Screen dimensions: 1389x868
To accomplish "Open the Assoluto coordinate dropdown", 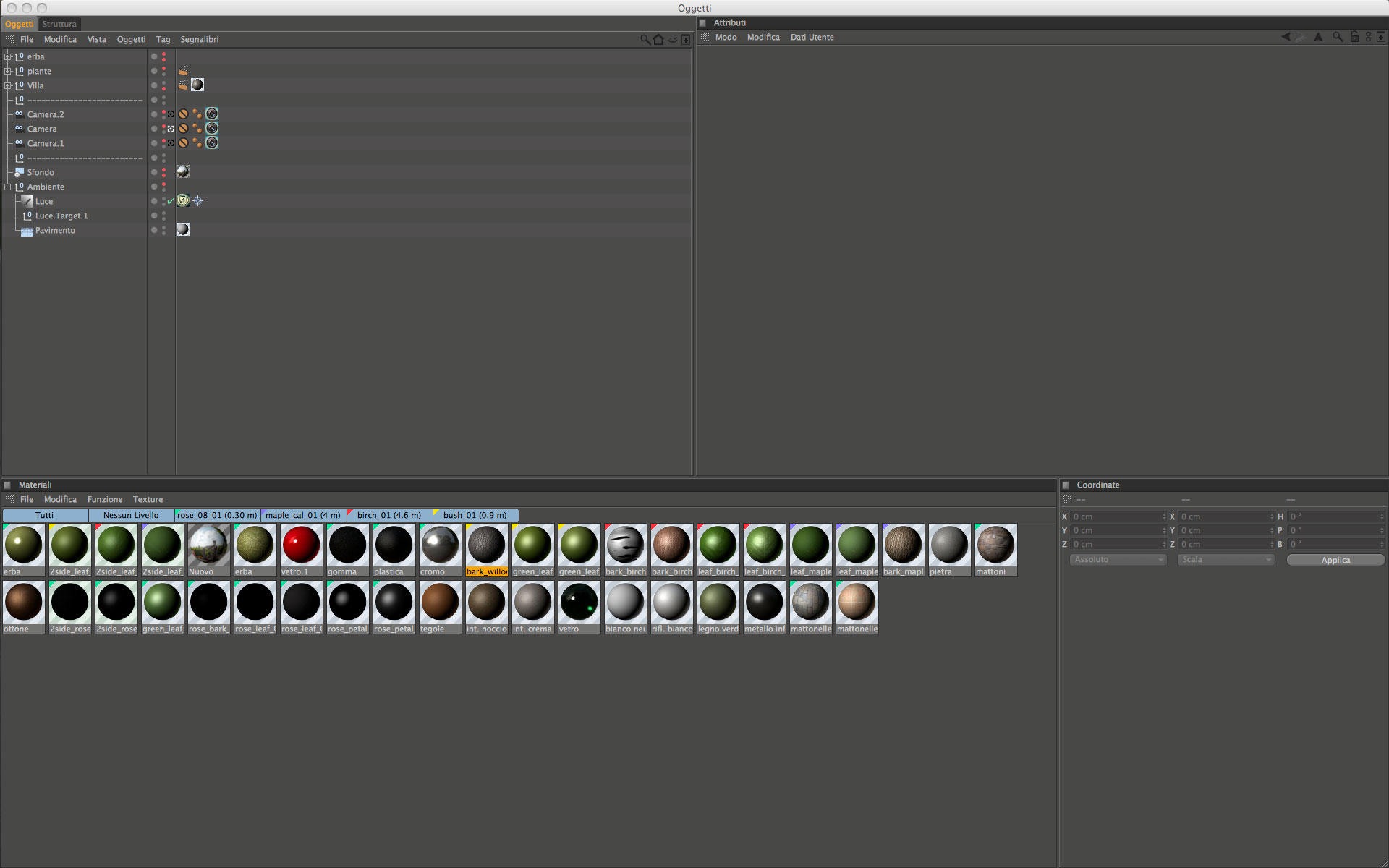I will [x=1118, y=560].
